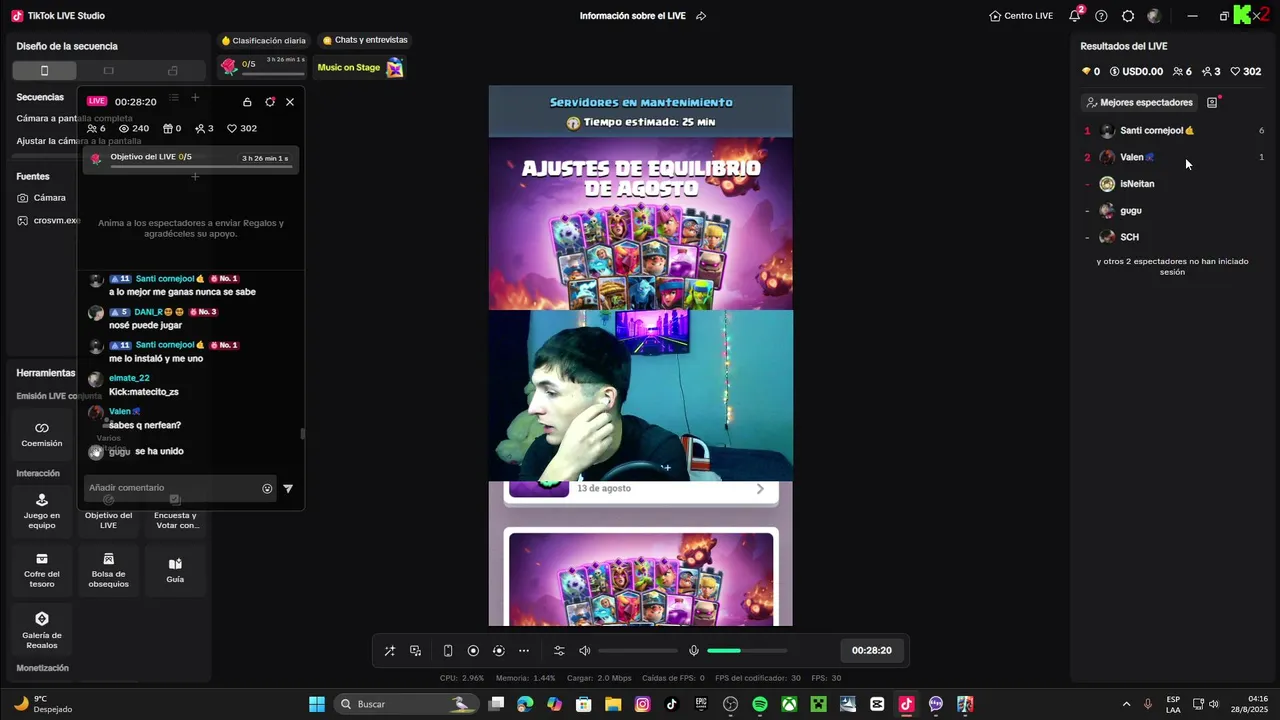Open the Music on Stage banner
The height and width of the screenshot is (720, 1280).
coord(360,67)
